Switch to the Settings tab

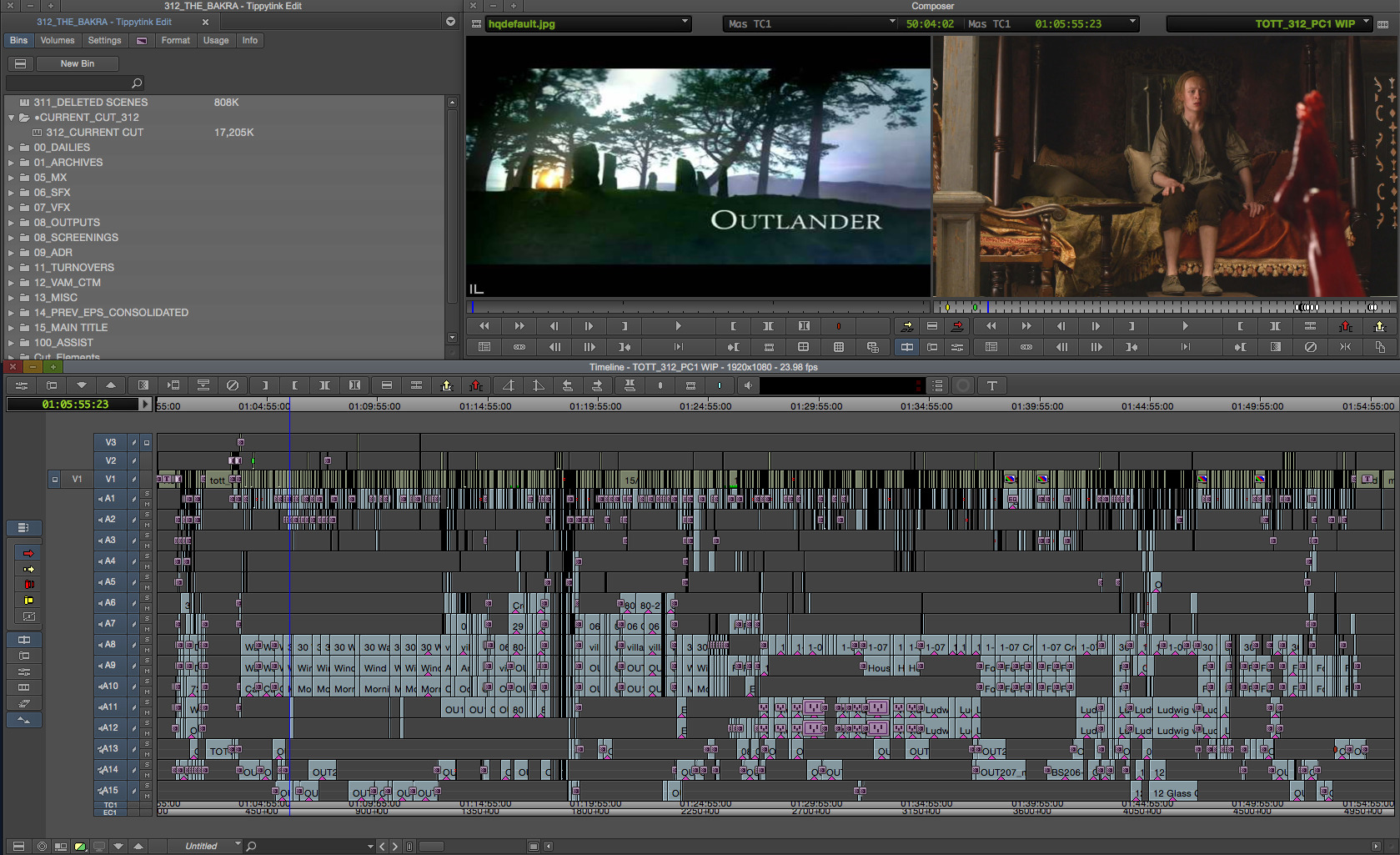coord(104,40)
